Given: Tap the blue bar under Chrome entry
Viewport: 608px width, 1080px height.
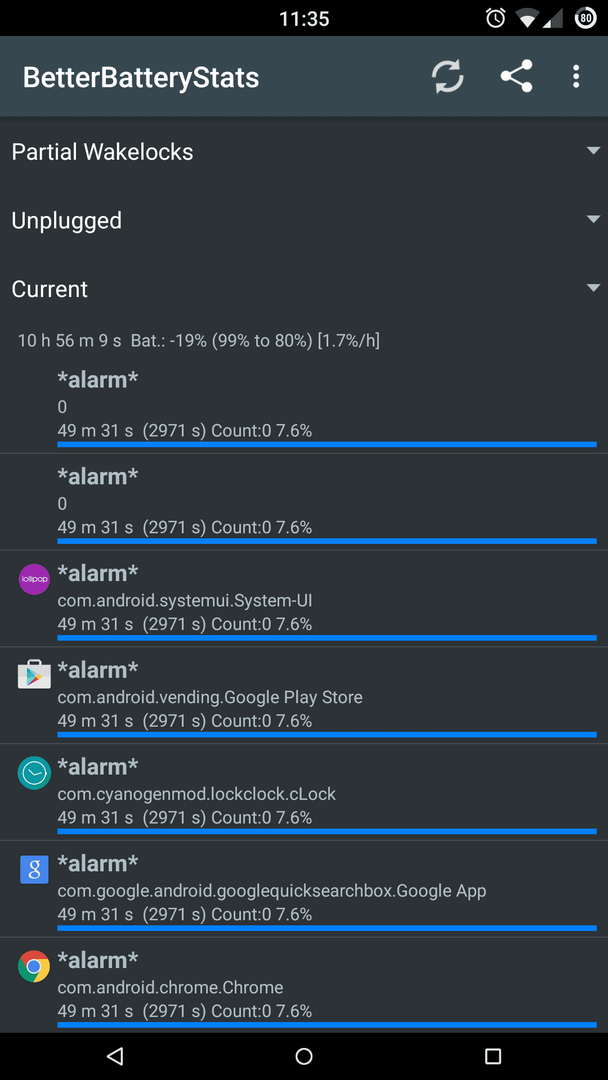Looking at the screenshot, I should tap(326, 1025).
